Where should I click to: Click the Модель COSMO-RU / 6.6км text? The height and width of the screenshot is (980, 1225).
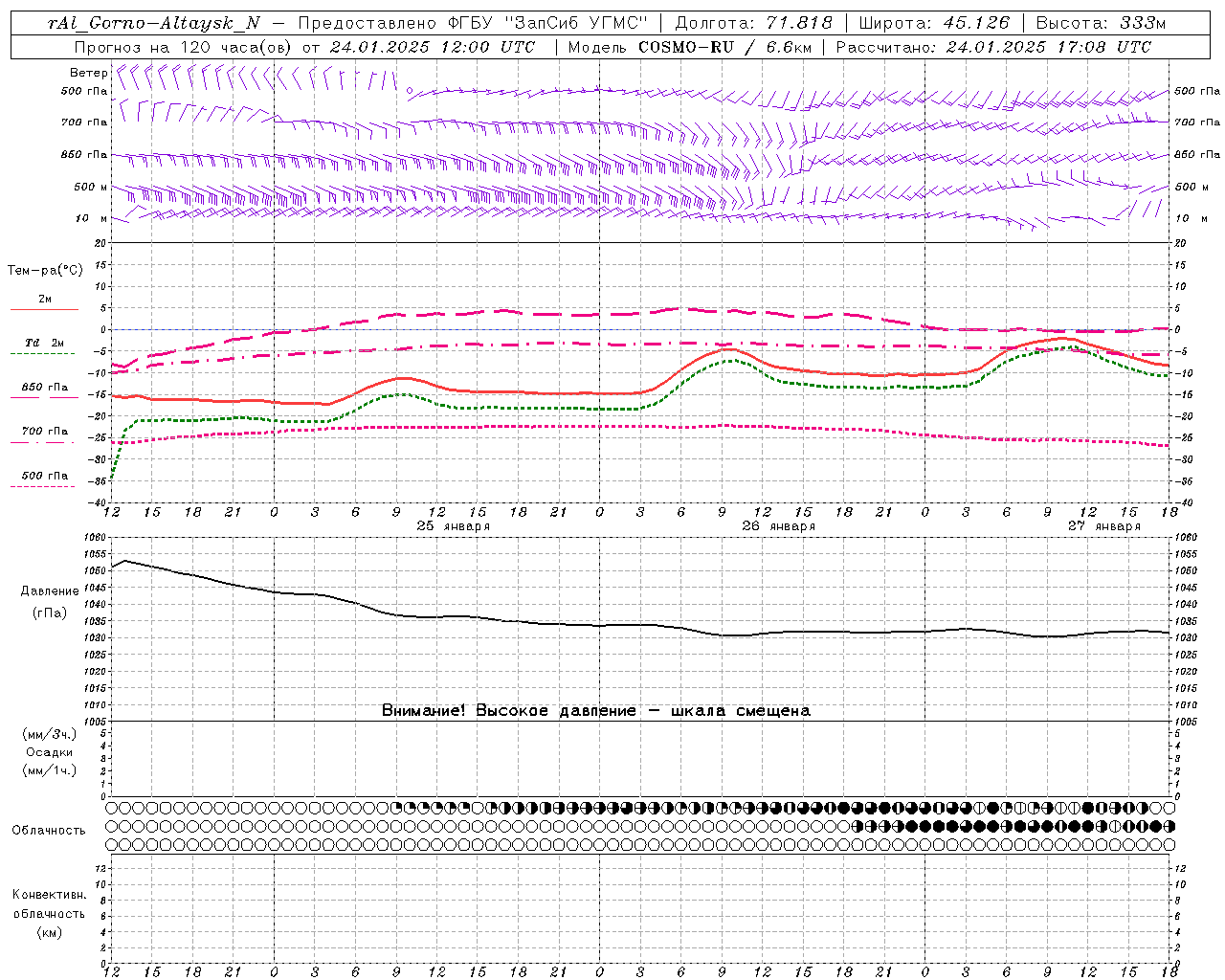coord(689,47)
